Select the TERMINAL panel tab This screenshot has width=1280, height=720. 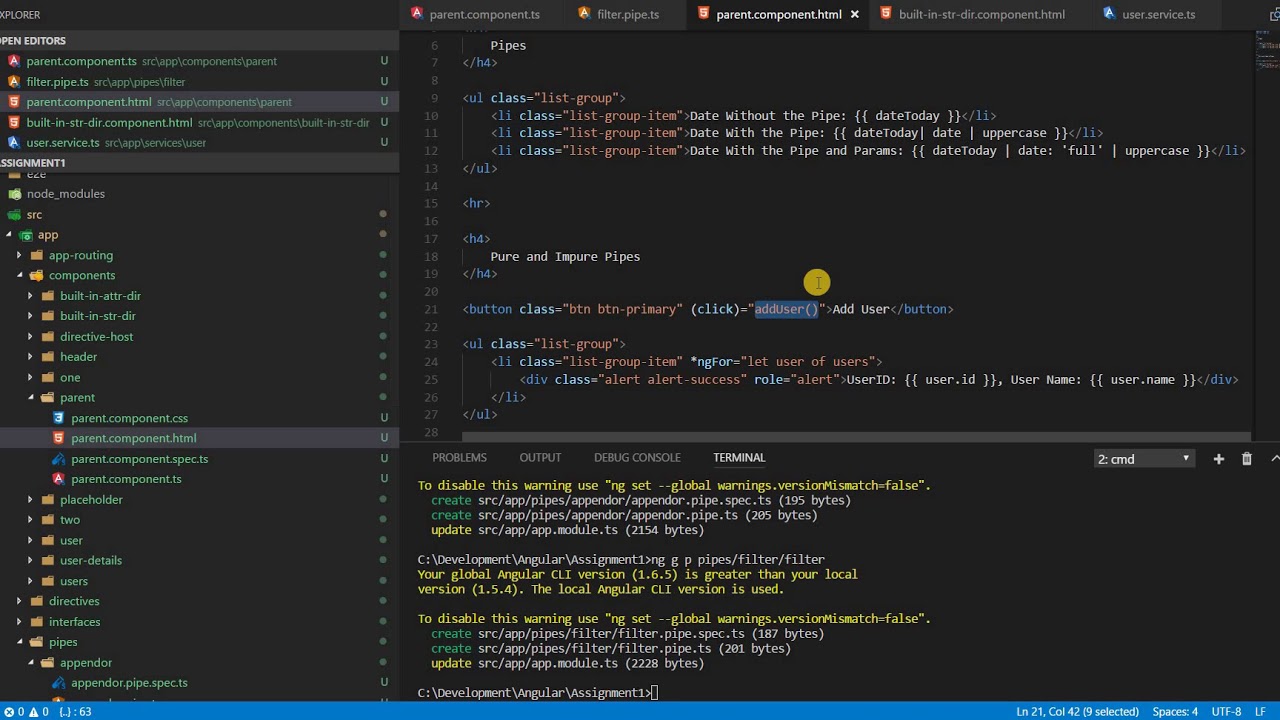tap(739, 457)
